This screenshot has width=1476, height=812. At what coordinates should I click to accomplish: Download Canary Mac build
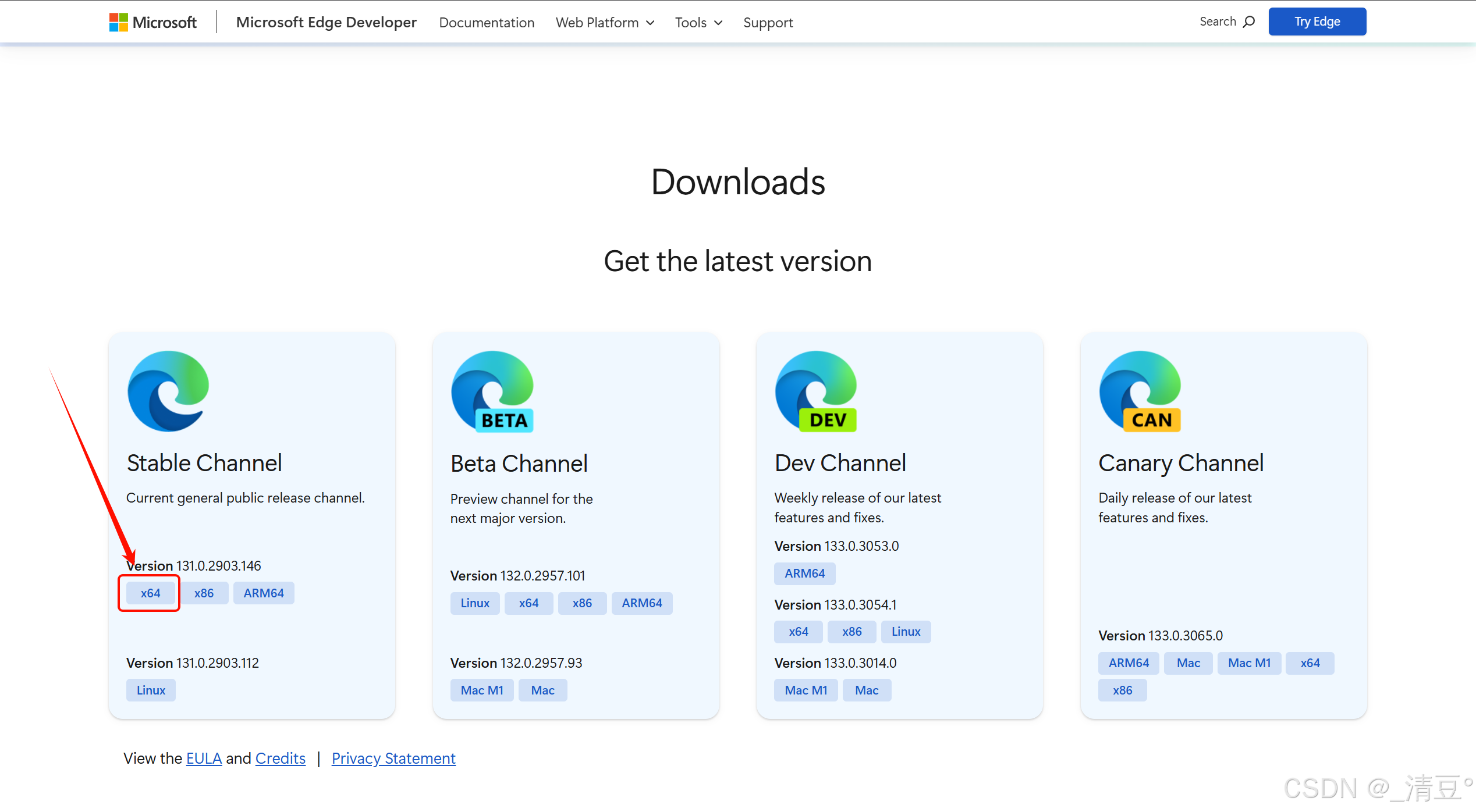coord(1188,663)
